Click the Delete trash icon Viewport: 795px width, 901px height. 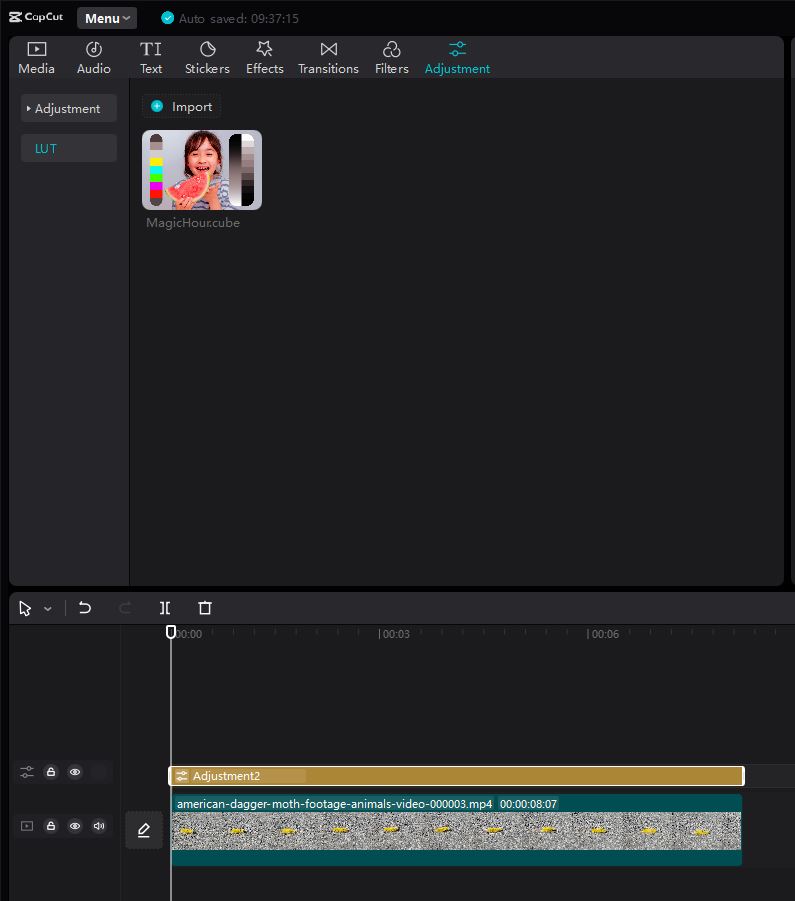tap(205, 608)
